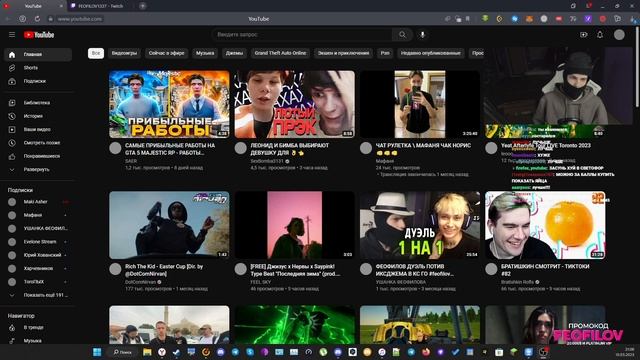Open the ЛЮТЫЙ ПРЭК video thumbnail
This screenshot has height=360, width=640.
(294, 104)
